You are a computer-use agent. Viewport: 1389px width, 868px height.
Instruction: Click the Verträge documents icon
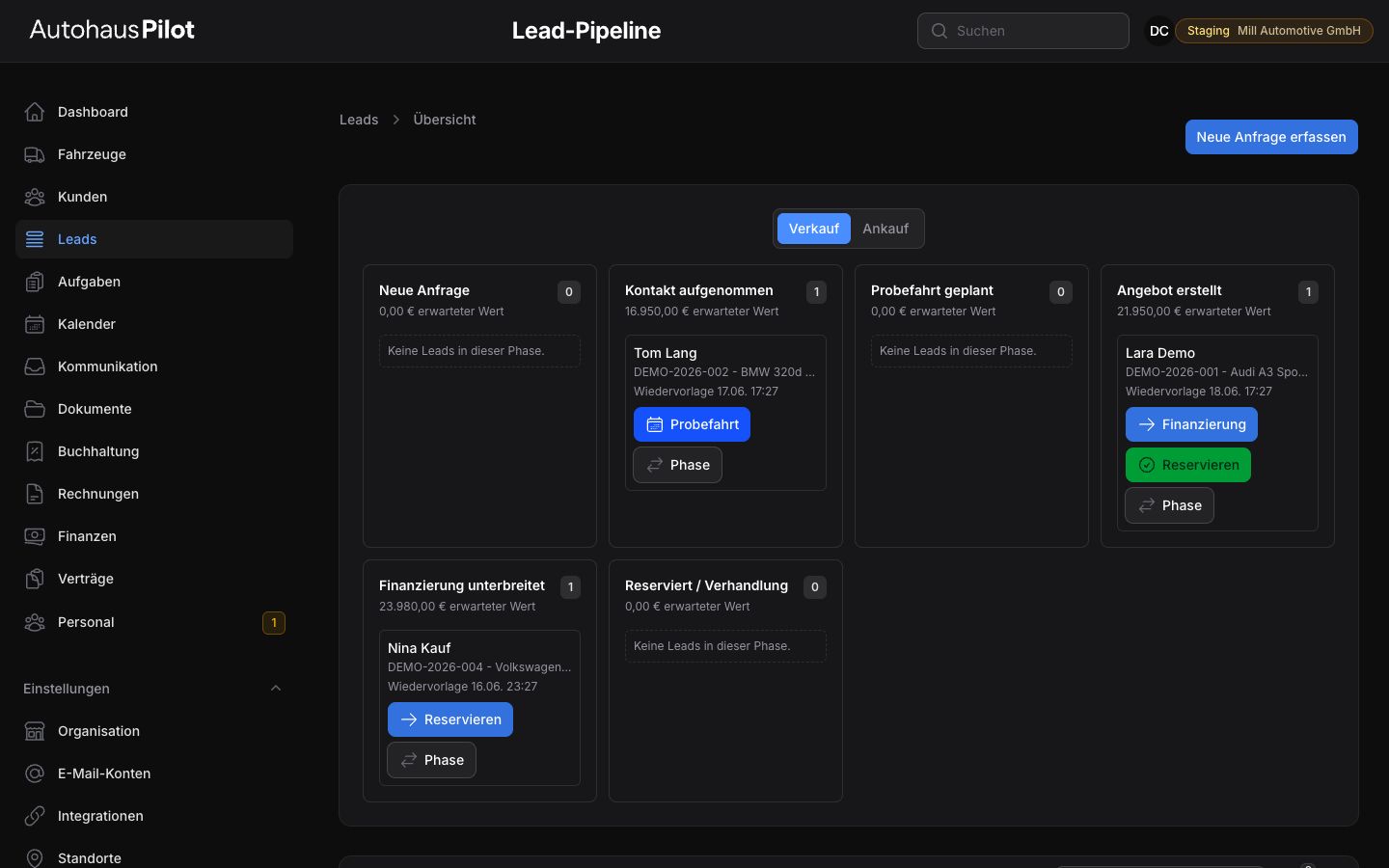[x=35, y=579]
